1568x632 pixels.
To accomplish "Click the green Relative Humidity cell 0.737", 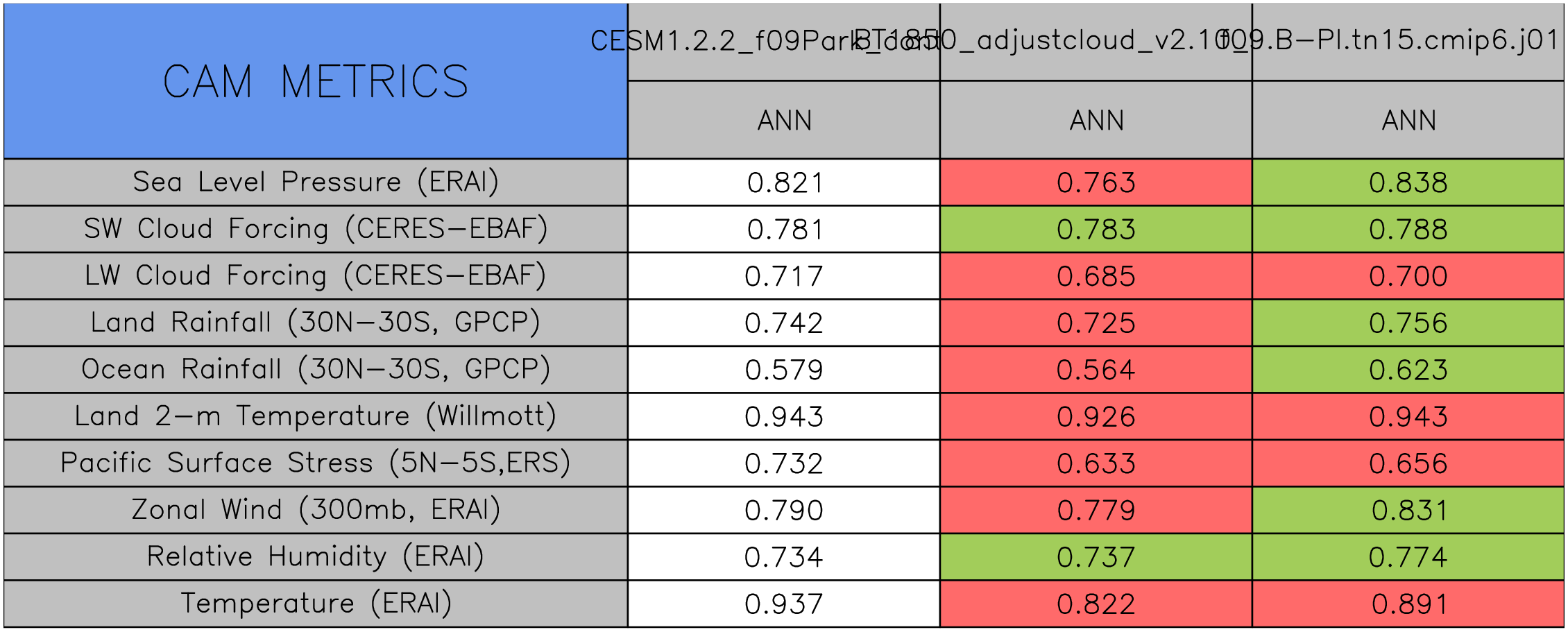I will tap(1096, 557).
